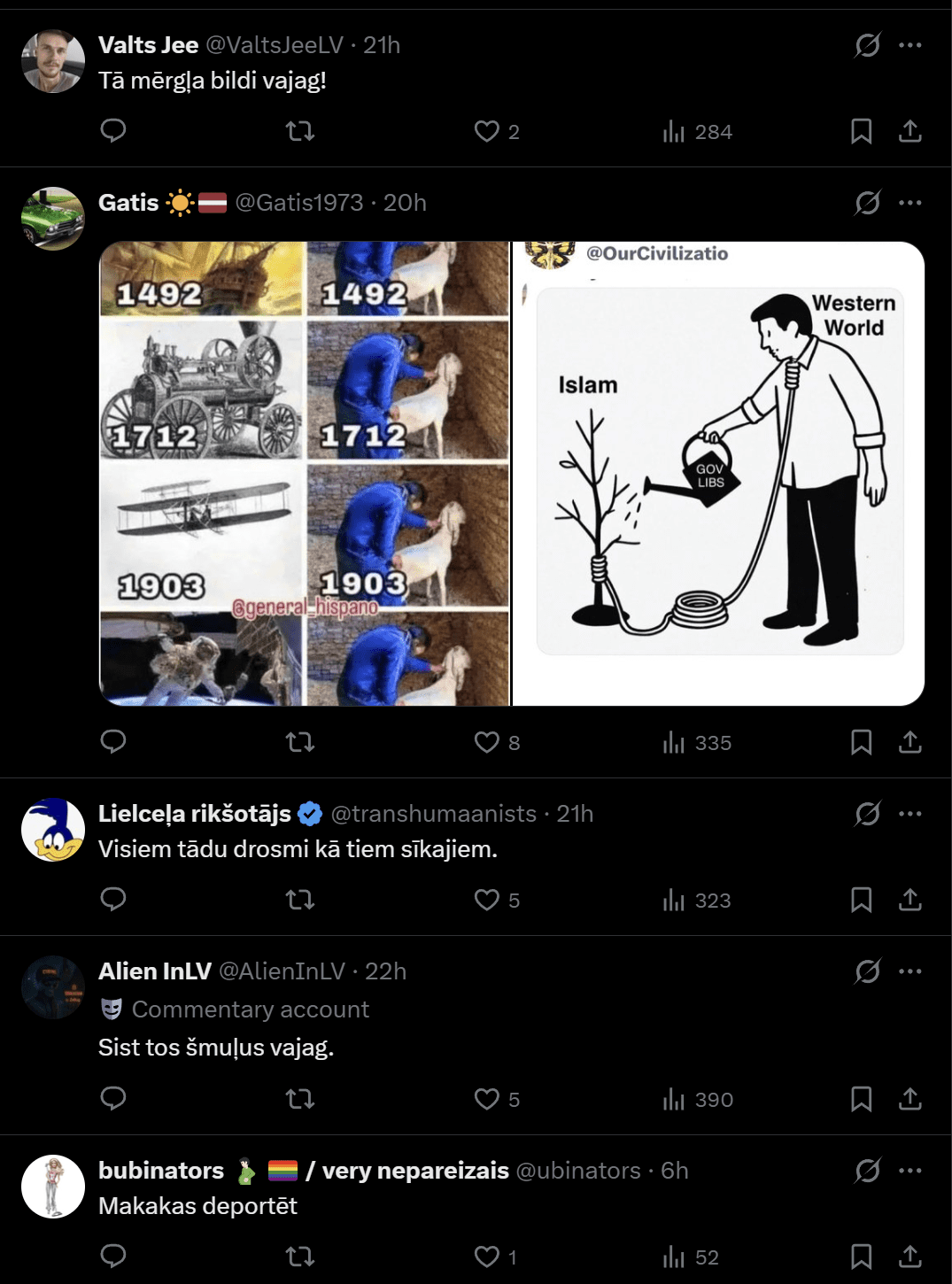
Task: Like Valts Jee's post
Action: click(486, 132)
